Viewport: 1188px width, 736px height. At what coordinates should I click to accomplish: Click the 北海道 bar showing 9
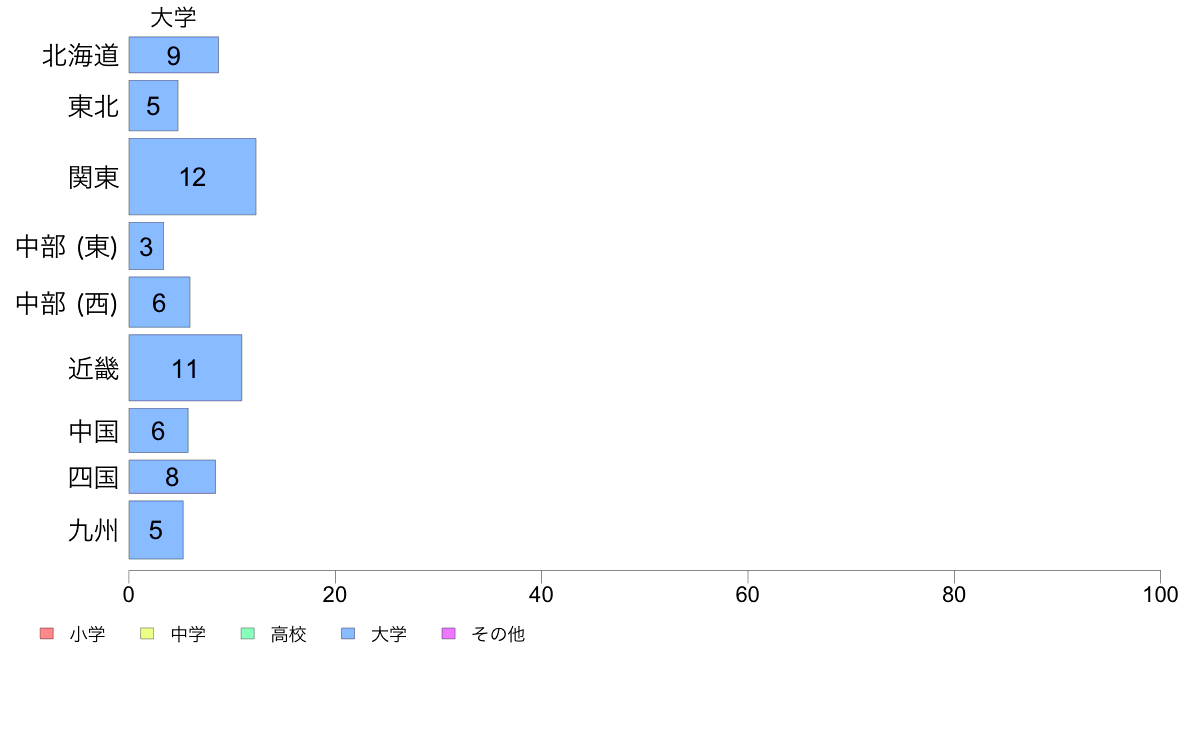[173, 55]
